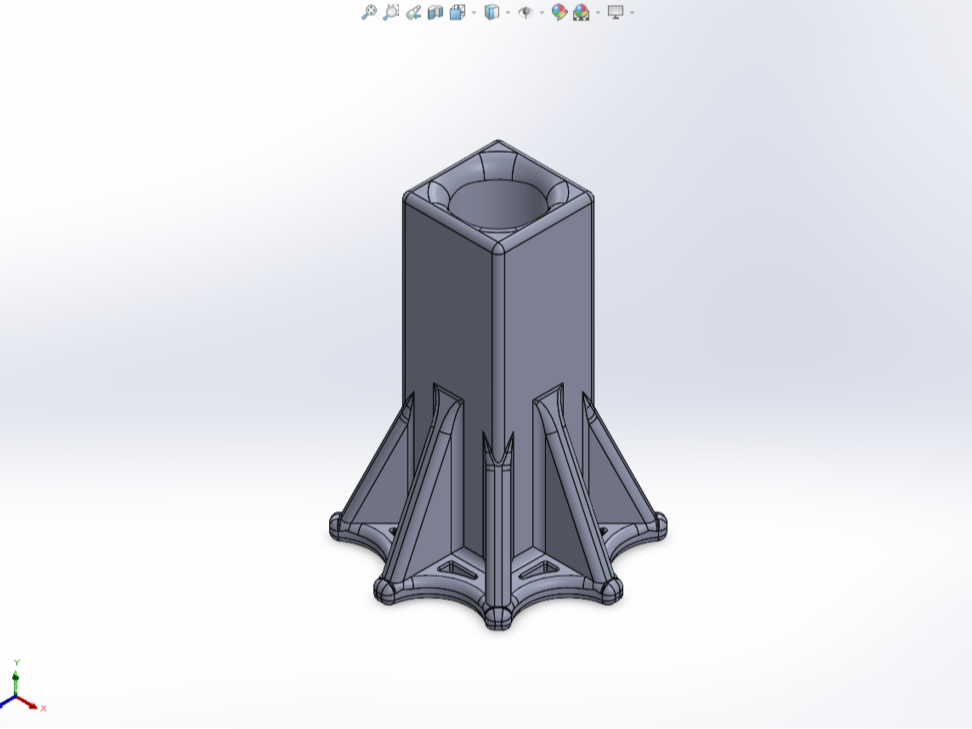Click the Zoom to Fit icon
Screen dimensions: 972x729
tap(369, 12)
